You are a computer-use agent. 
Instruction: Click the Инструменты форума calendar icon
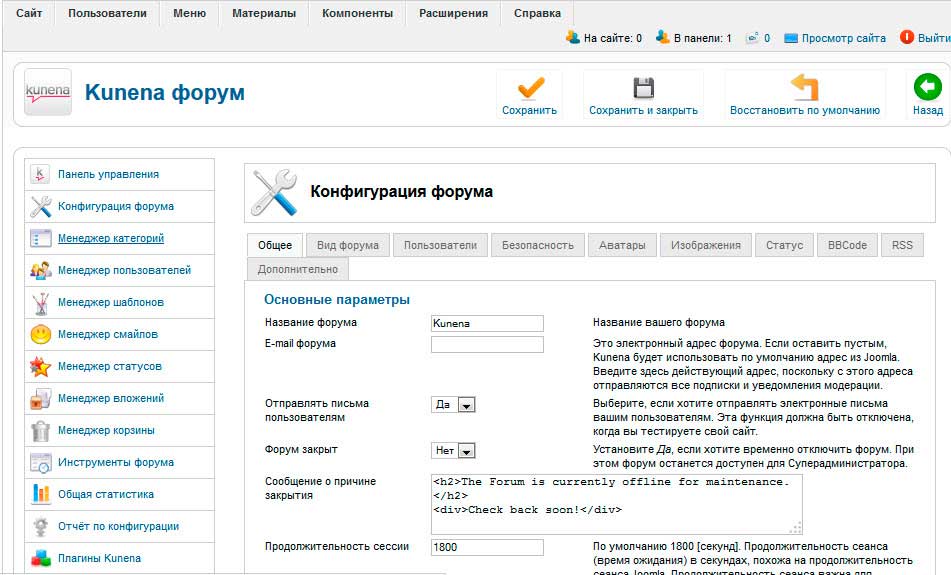click(x=41, y=463)
